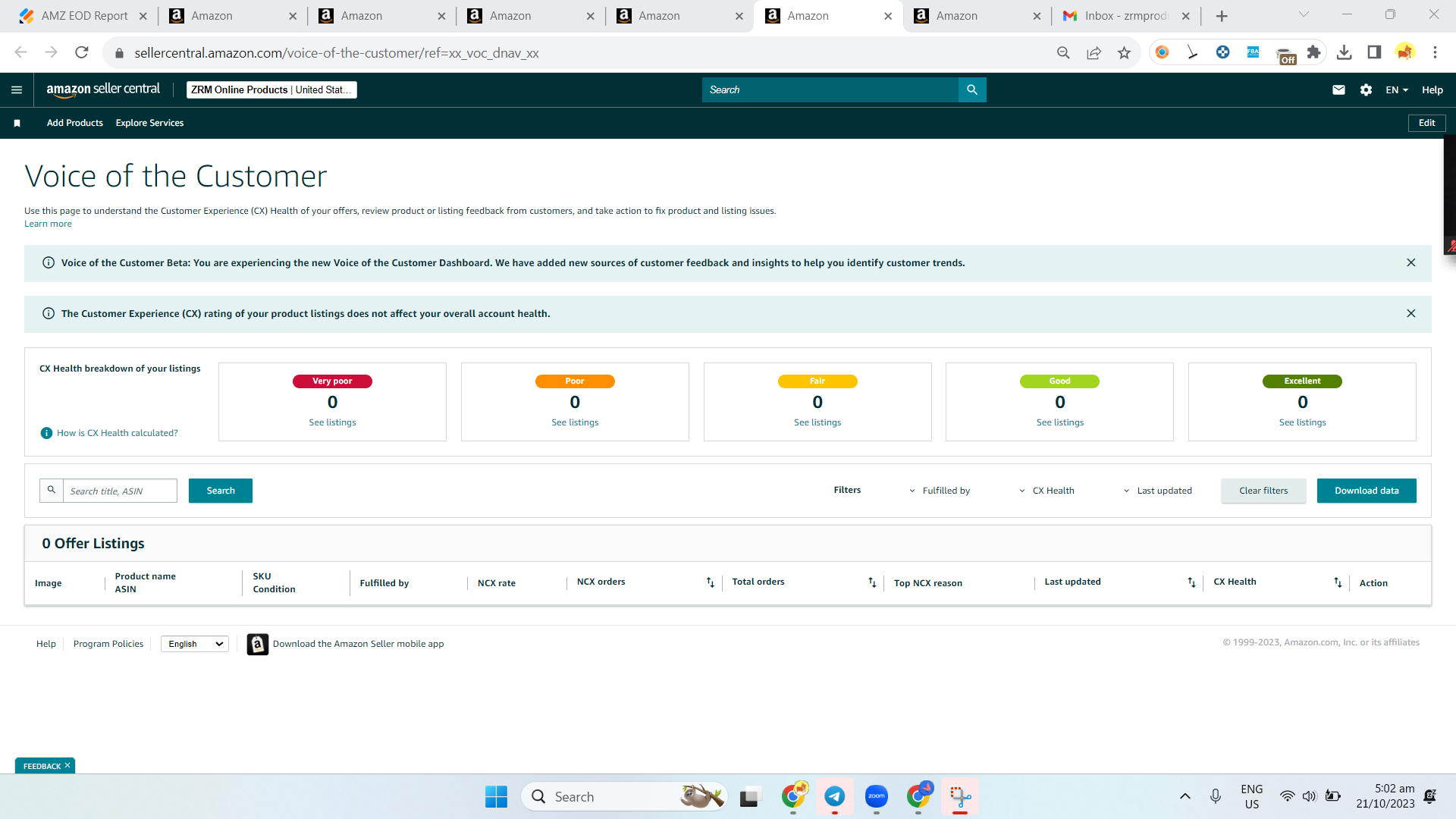1456x819 pixels.
Task: Expand the CX Health filter dropdown
Action: 1046,491
